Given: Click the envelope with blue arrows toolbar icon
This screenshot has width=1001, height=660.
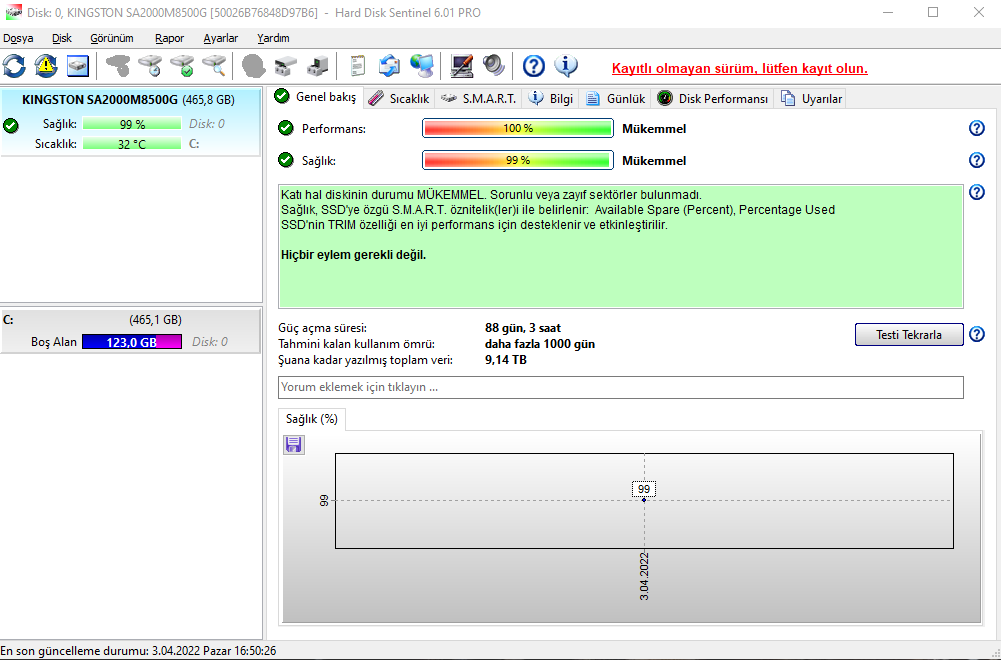Looking at the screenshot, I should (x=389, y=66).
